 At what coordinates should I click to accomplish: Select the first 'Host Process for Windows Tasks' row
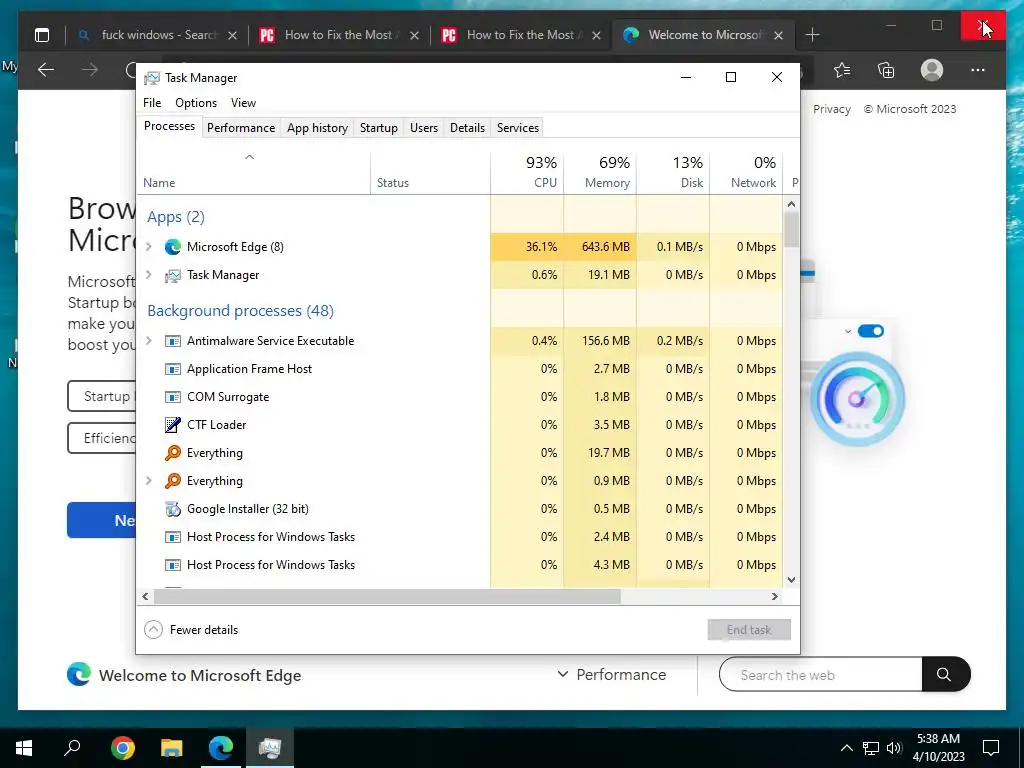click(x=460, y=537)
